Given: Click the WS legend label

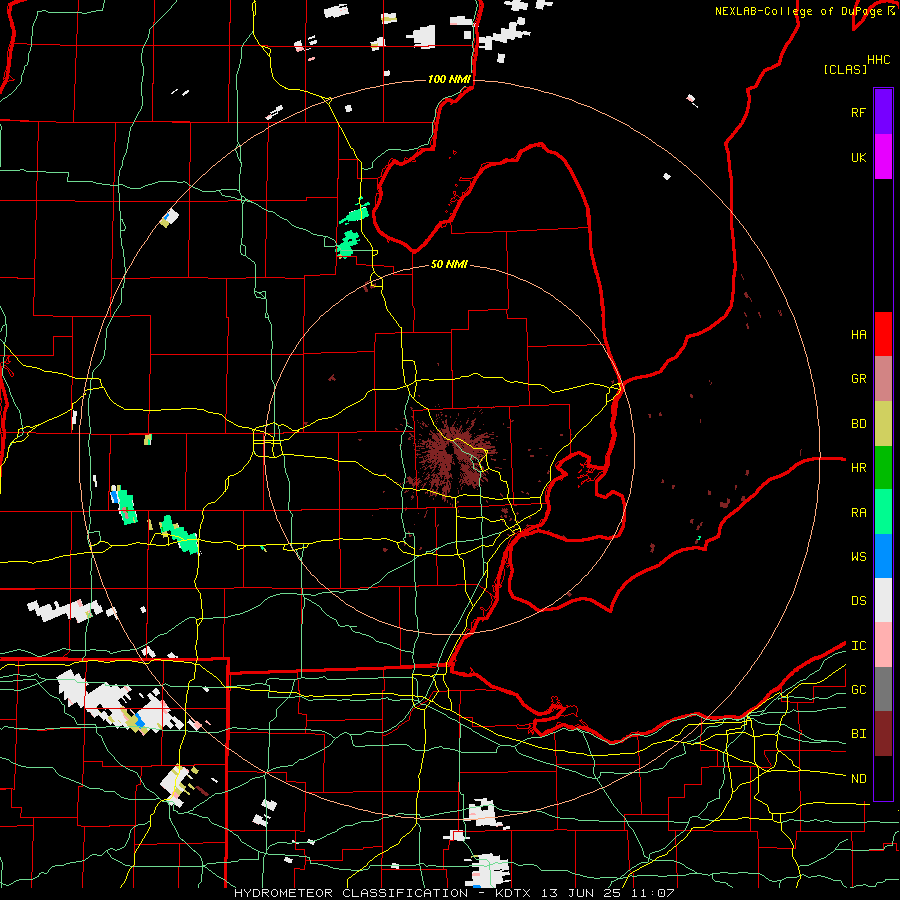Looking at the screenshot, I should pos(858,557).
